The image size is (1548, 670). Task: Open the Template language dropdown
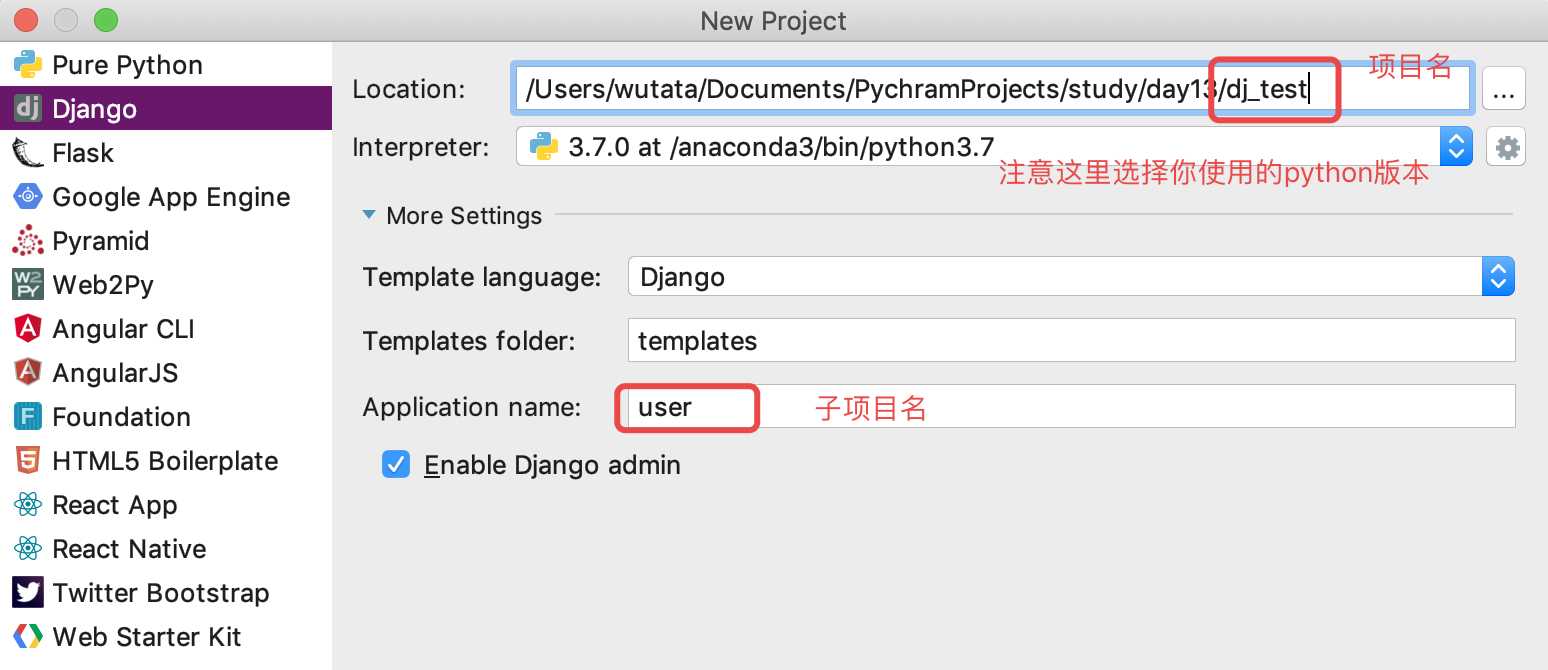pos(1498,276)
